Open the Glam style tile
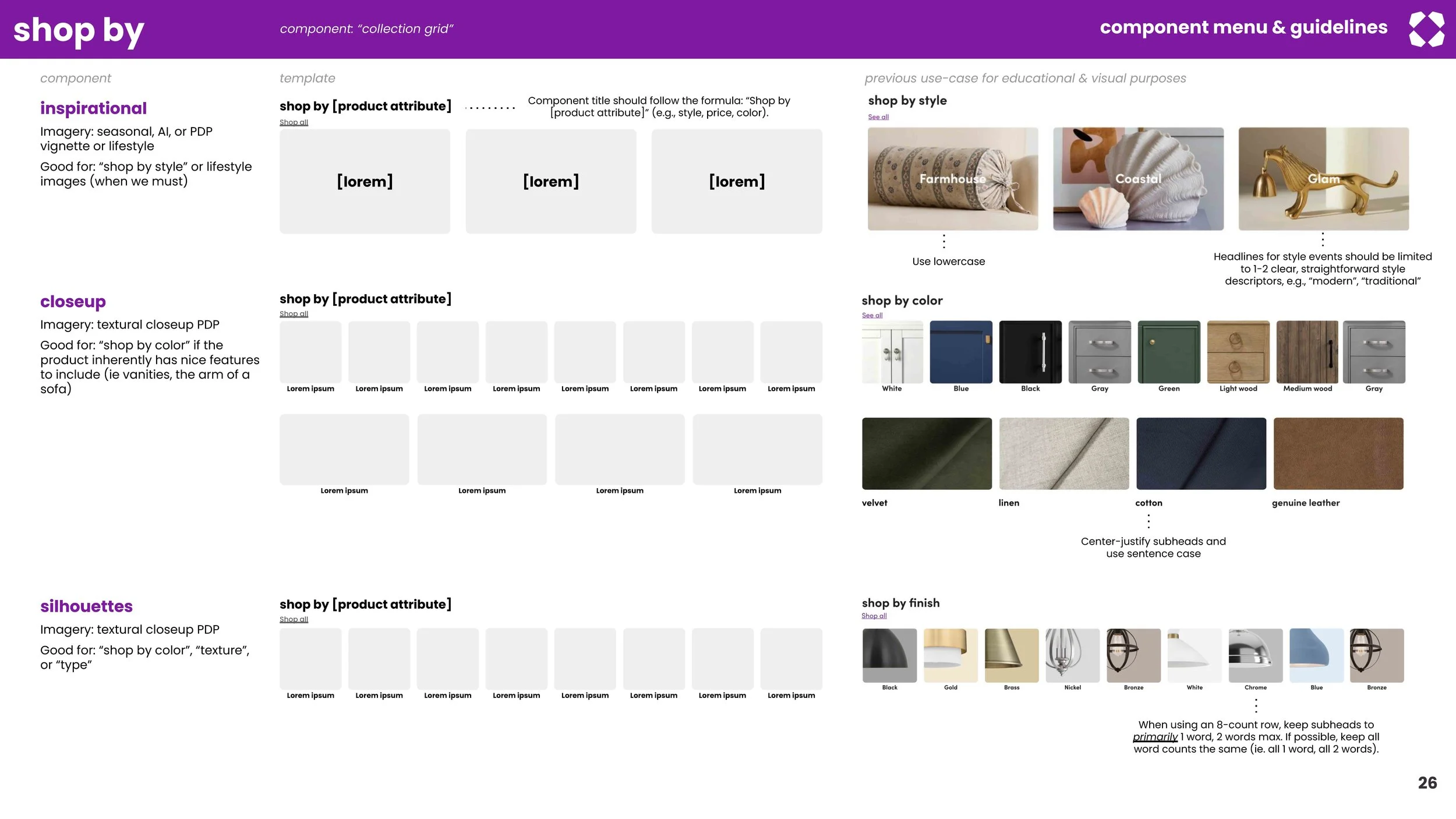1456x819 pixels. (1323, 179)
